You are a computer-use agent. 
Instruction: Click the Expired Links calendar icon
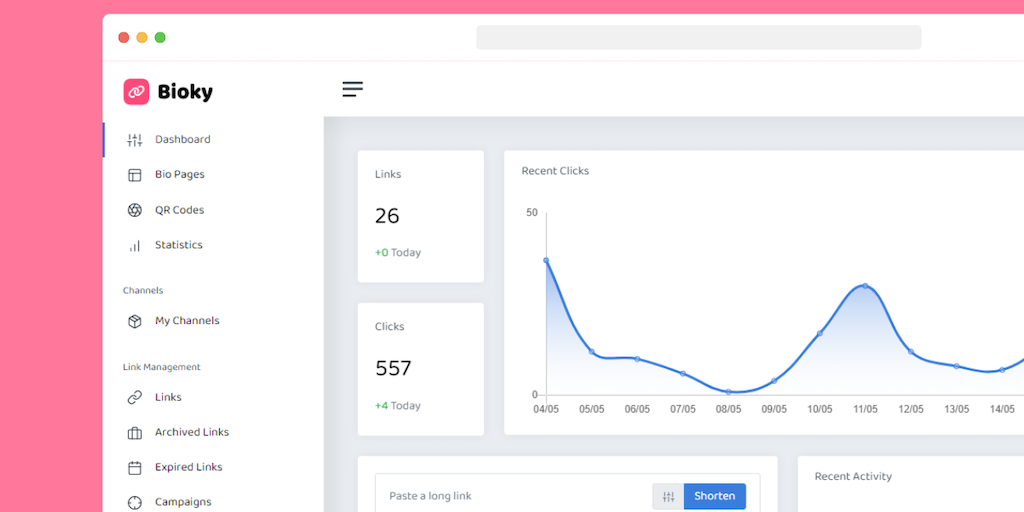[135, 468]
